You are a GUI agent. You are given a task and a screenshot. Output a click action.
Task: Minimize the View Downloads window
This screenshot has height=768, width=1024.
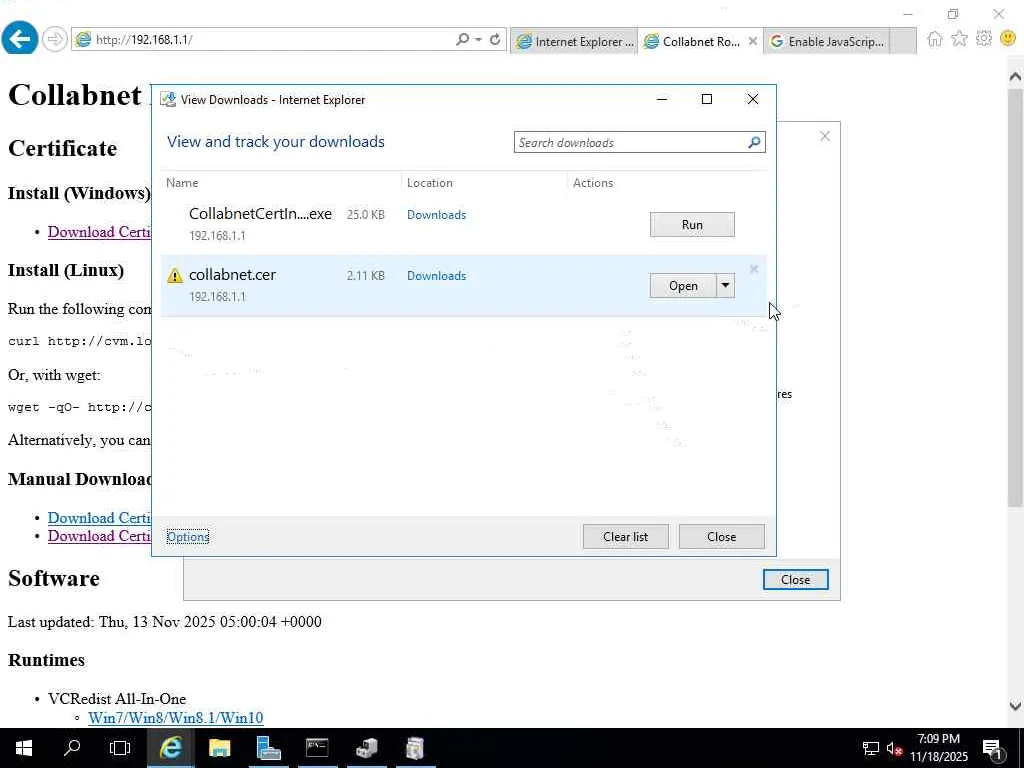(662, 99)
